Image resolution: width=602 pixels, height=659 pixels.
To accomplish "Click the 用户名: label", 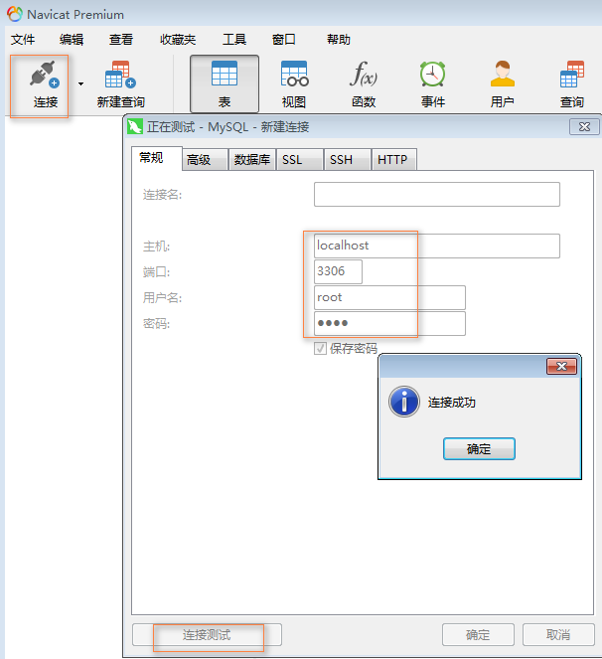I will coord(162,298).
